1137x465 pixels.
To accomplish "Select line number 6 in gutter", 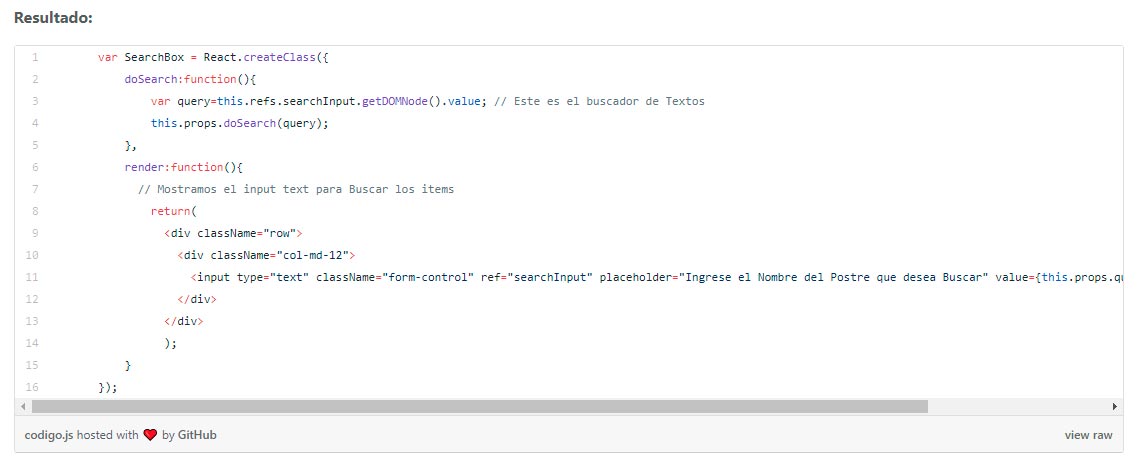I will [x=35, y=168].
